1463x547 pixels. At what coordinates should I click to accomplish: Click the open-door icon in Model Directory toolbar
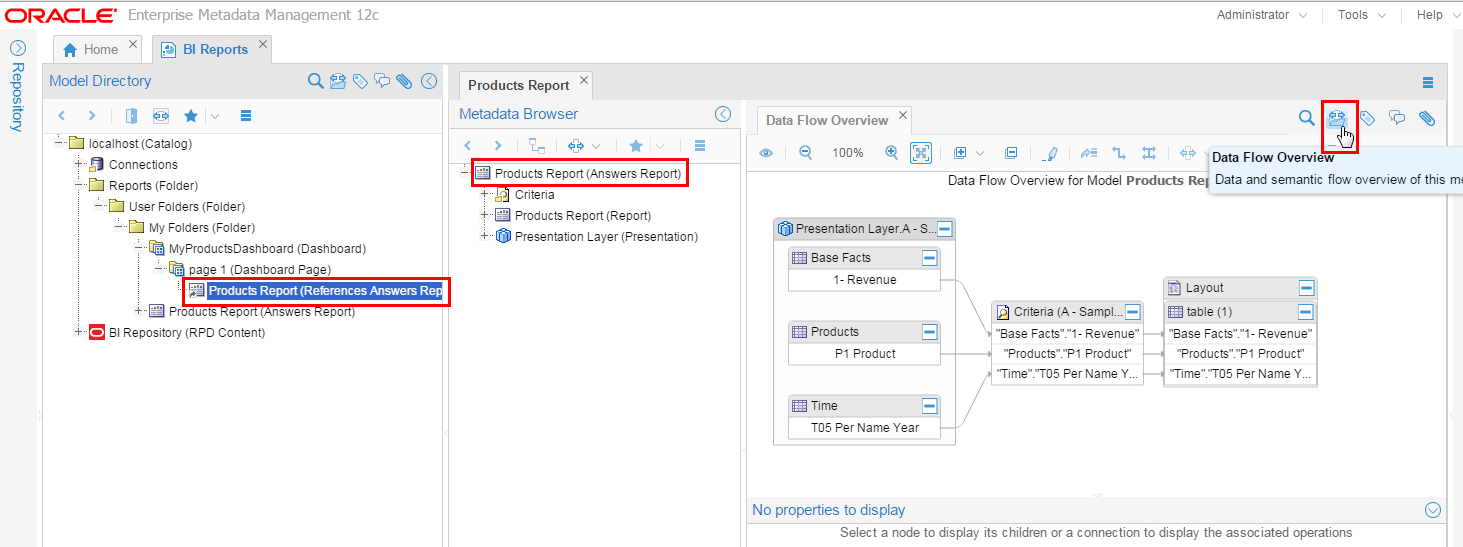tap(131, 116)
